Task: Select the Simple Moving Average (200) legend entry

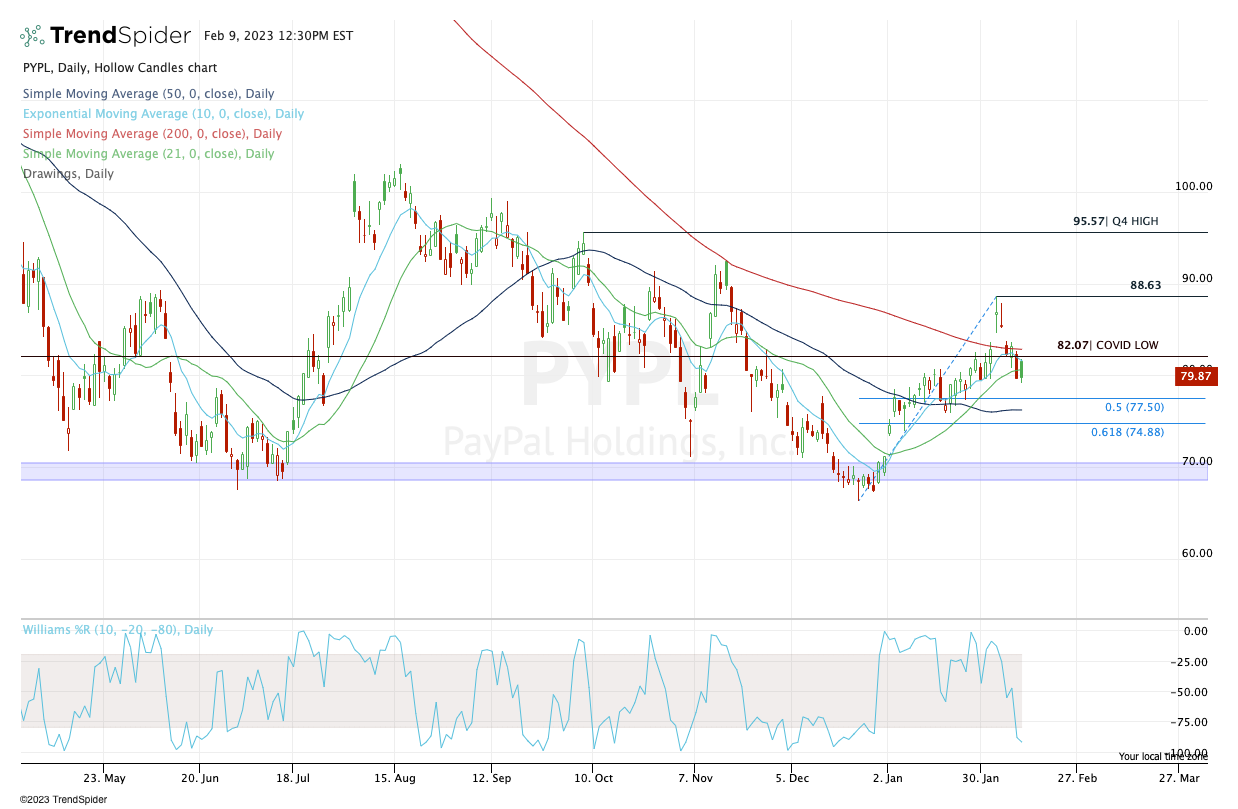Action: (152, 134)
